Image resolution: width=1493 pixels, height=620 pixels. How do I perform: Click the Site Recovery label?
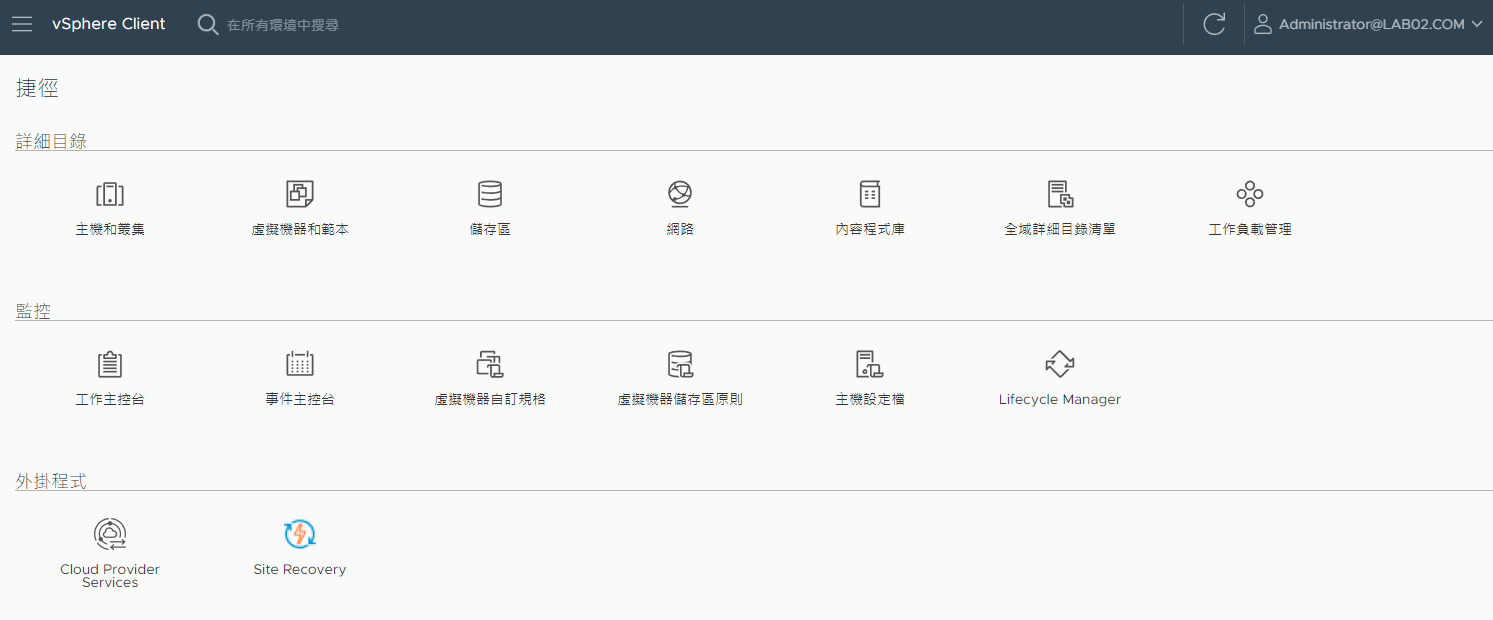300,569
